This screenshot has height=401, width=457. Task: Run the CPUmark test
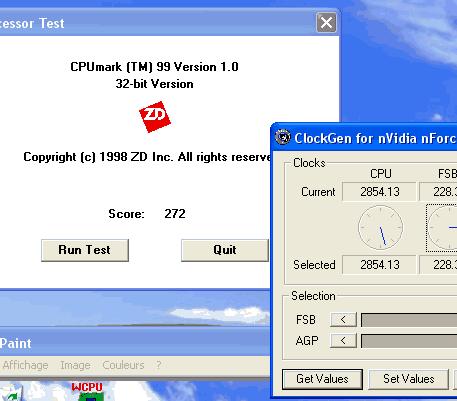(85, 250)
